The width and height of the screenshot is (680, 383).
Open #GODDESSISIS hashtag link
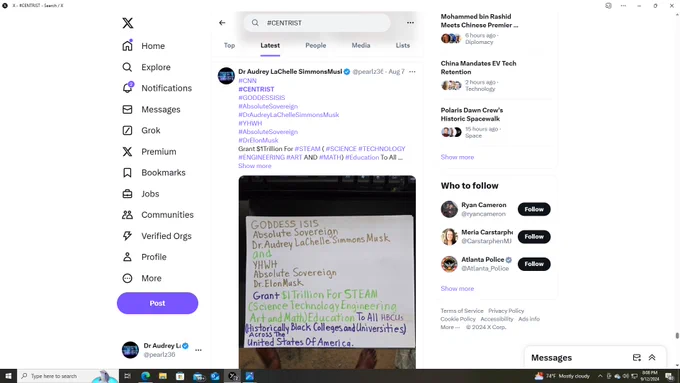click(x=262, y=98)
